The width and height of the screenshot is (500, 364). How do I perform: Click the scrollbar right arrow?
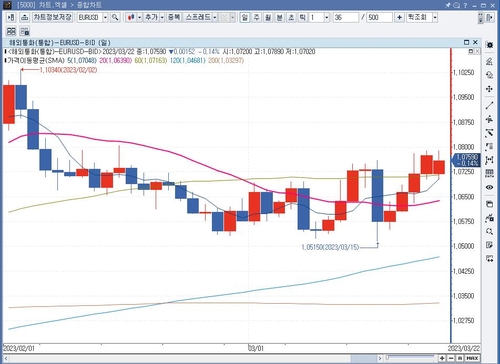(380, 358)
